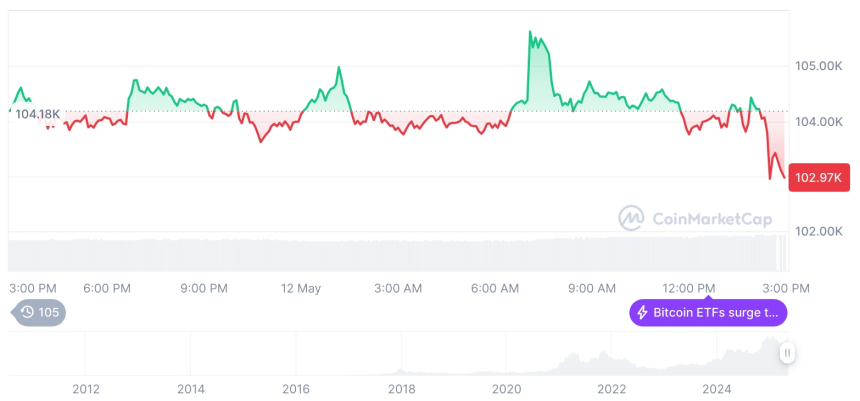
Task: Open the history badge showing 105
Action: pyautogui.click(x=39, y=312)
